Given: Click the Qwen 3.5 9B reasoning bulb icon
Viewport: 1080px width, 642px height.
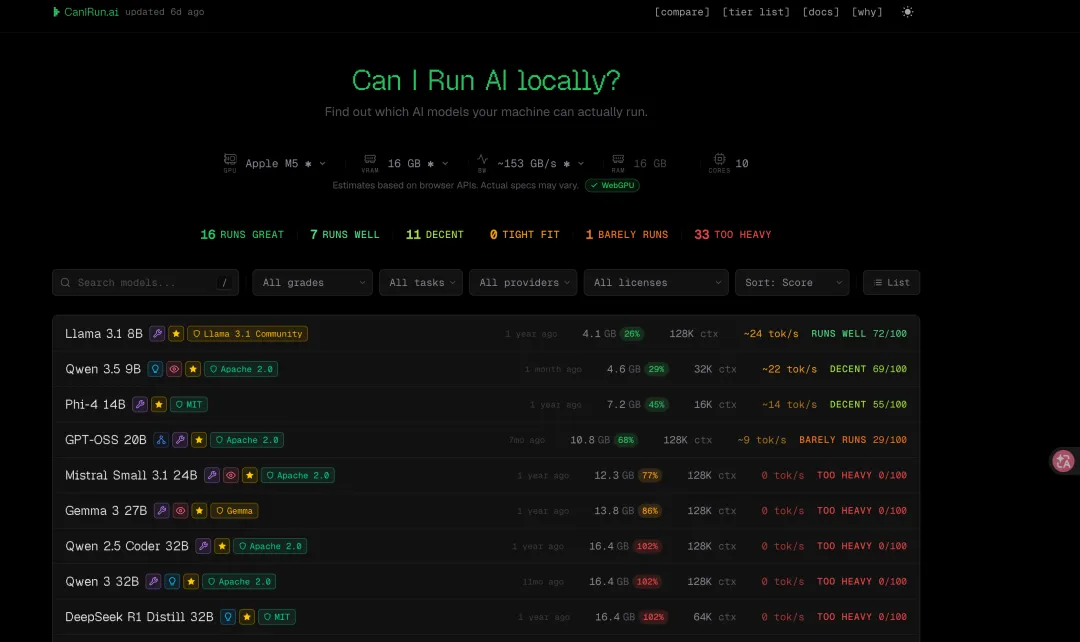Looking at the screenshot, I should (x=155, y=369).
